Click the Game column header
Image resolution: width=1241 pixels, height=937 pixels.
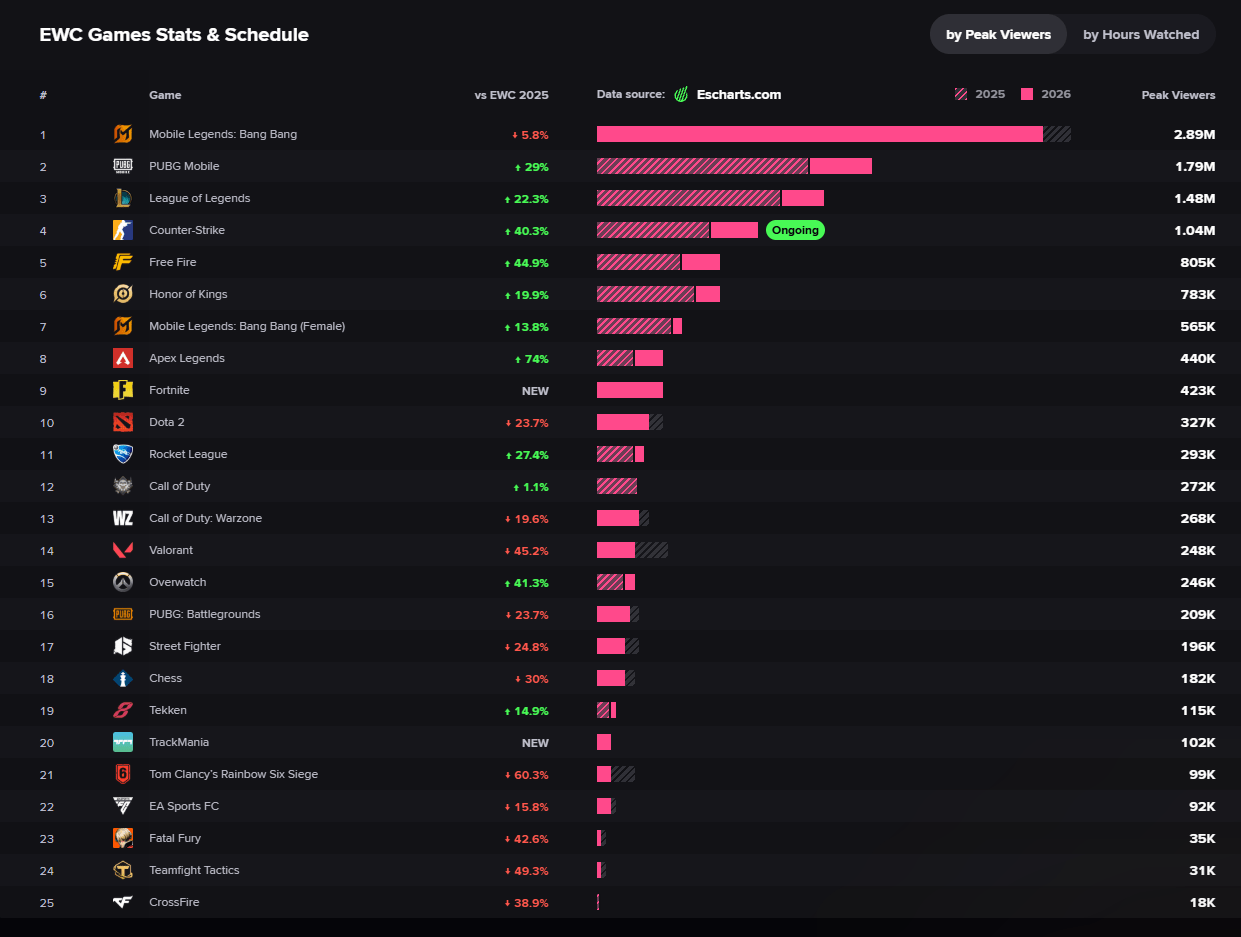click(x=165, y=95)
